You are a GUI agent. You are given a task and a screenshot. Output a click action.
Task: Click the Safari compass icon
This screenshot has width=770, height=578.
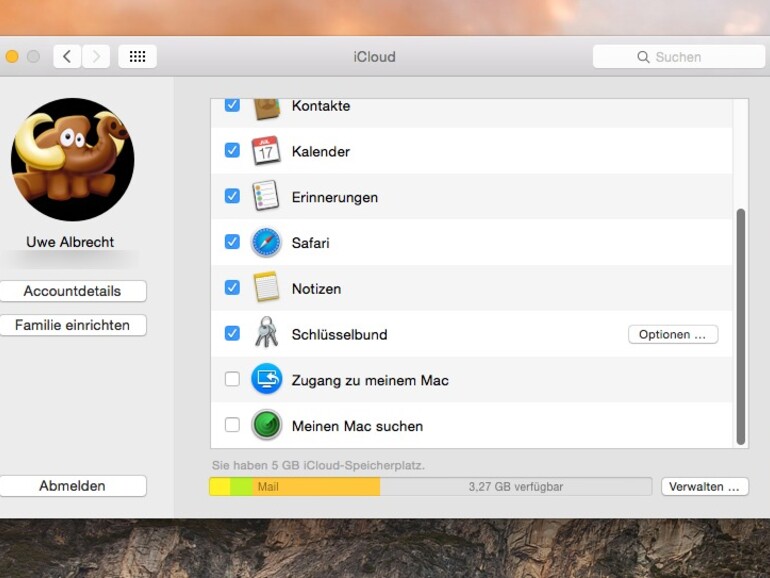pos(266,243)
